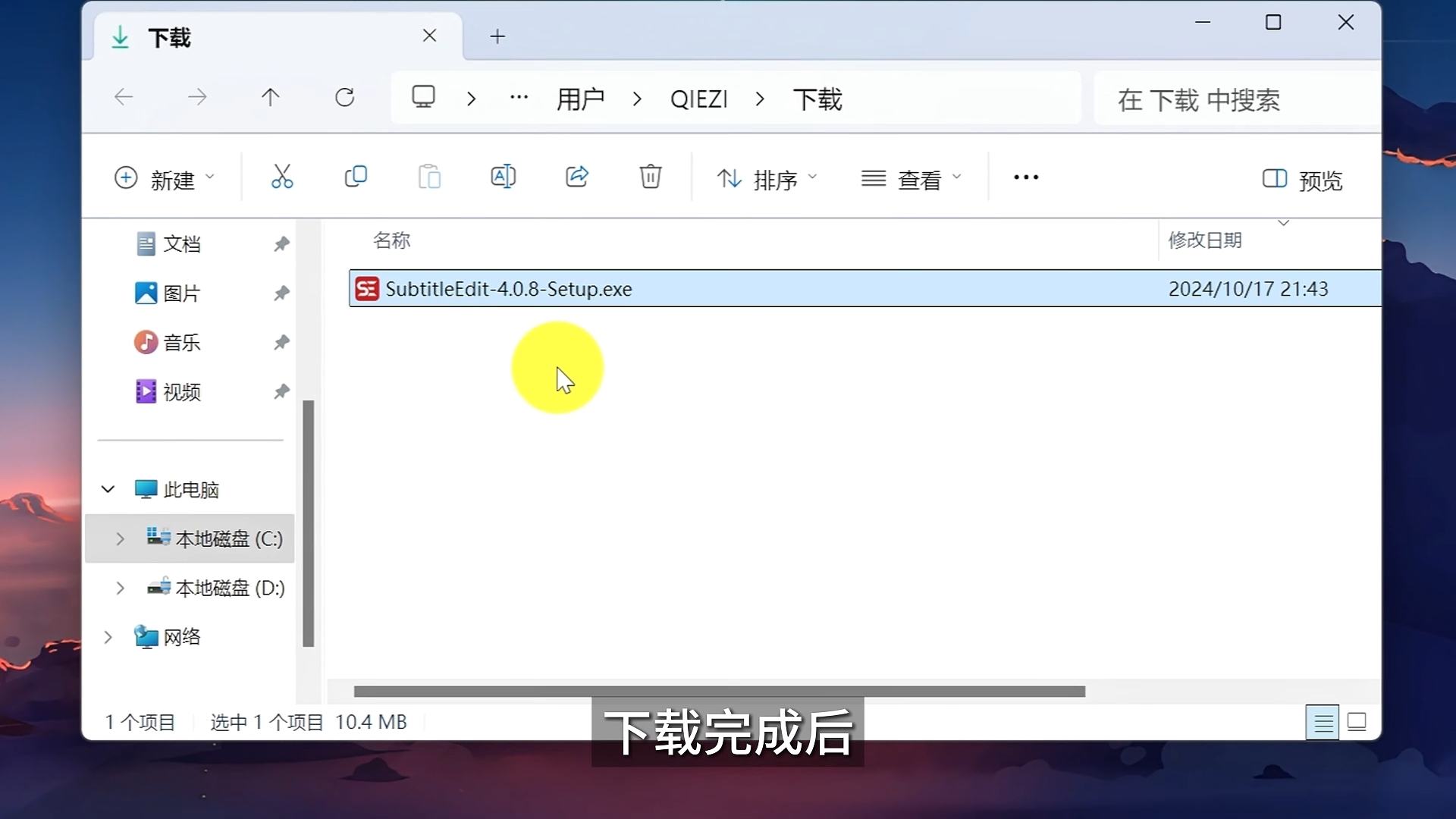Open the 新建 new item menu
This screenshot has width=1456, height=819.
(x=165, y=180)
